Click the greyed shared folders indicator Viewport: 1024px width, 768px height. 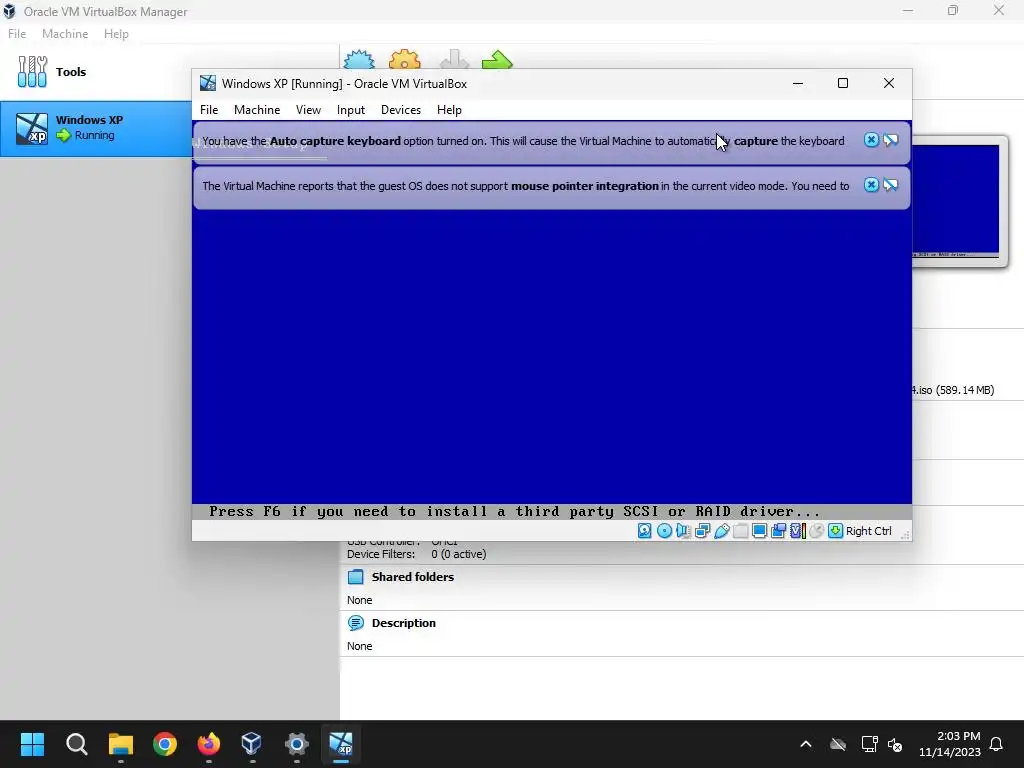741,531
